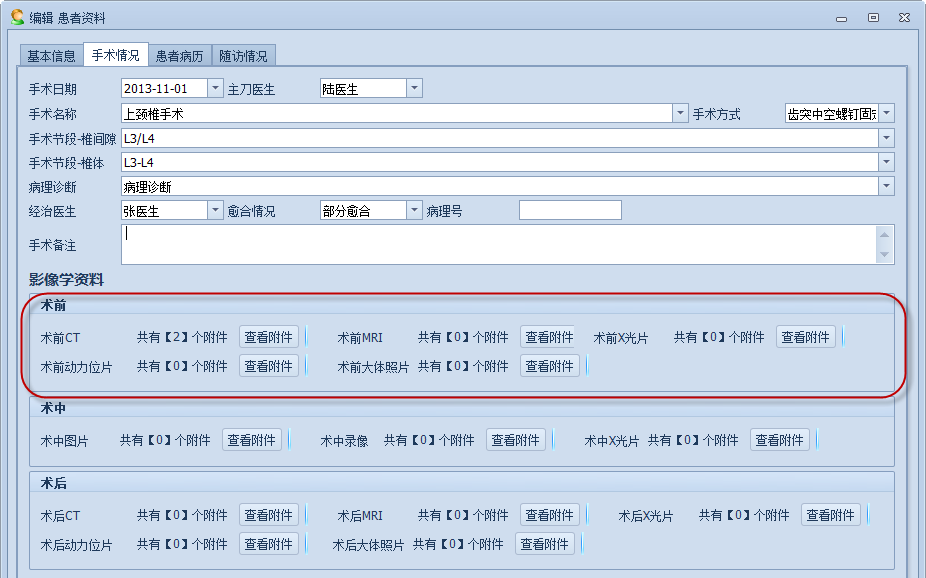Click the 手术节段-椎间隙 field with L3/L4
This screenshot has width=926, height=578.
[x=500, y=138]
